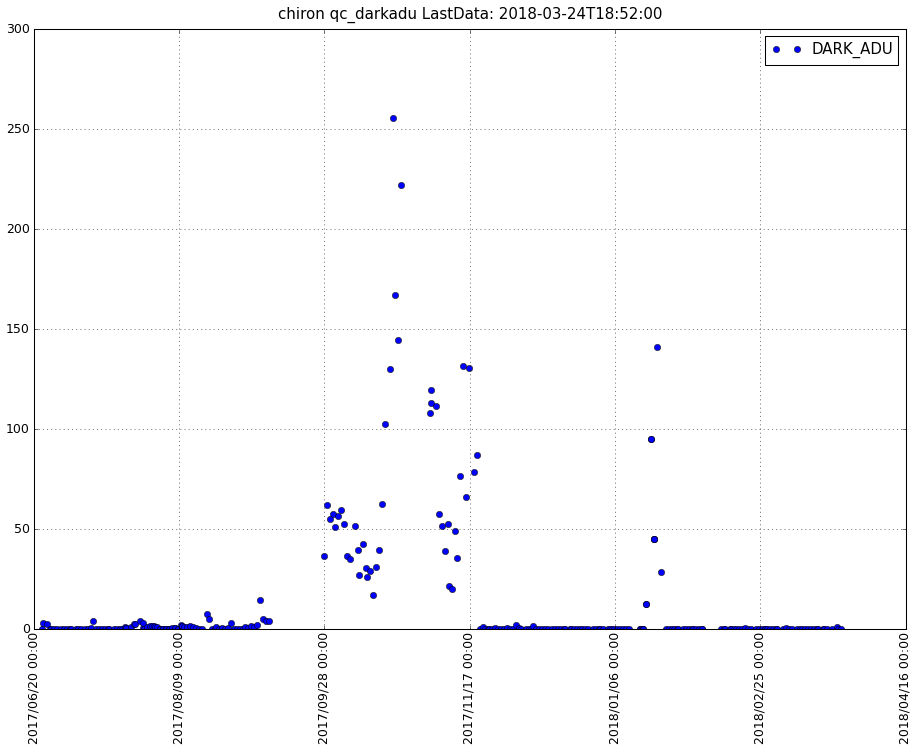Select the data point near 222
This screenshot has width=918, height=752.
402,186
